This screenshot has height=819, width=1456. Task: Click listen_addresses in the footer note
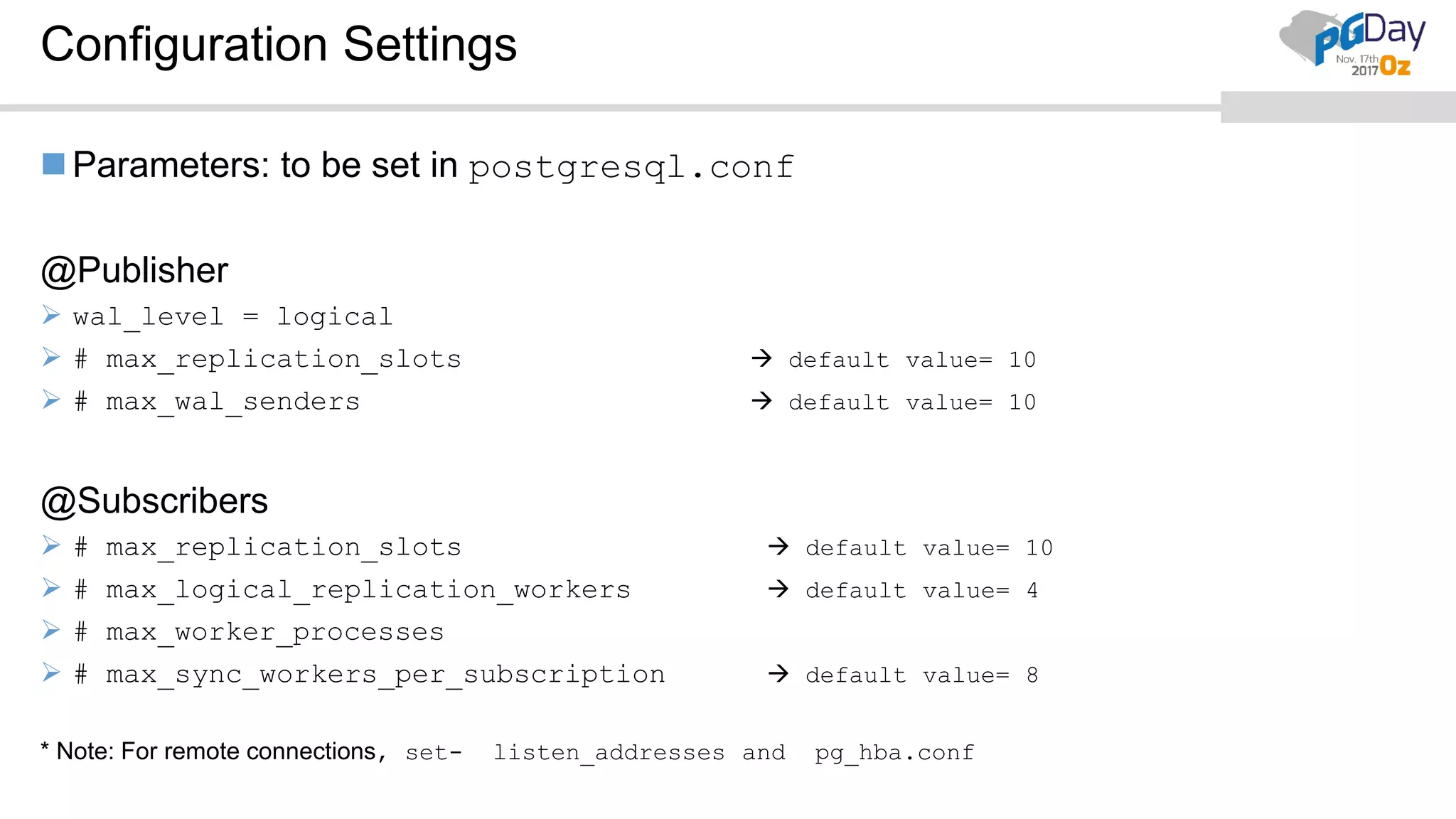coord(609,752)
